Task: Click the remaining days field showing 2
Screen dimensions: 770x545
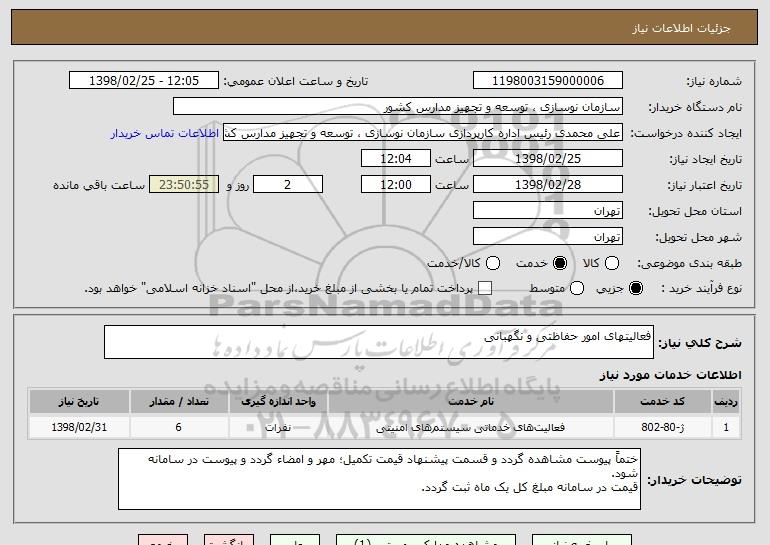Action: coord(288,185)
